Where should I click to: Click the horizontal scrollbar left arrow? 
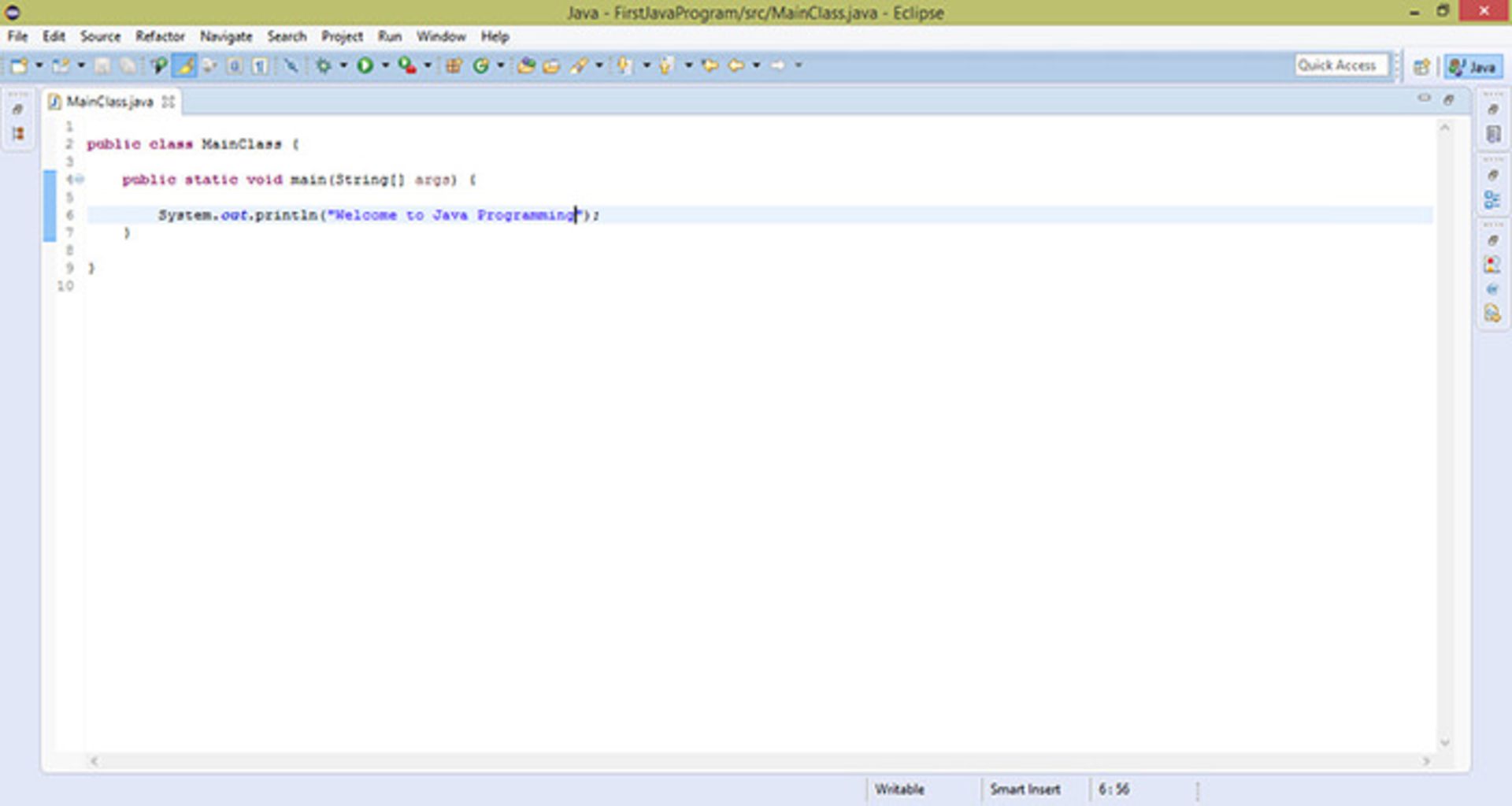(x=94, y=761)
